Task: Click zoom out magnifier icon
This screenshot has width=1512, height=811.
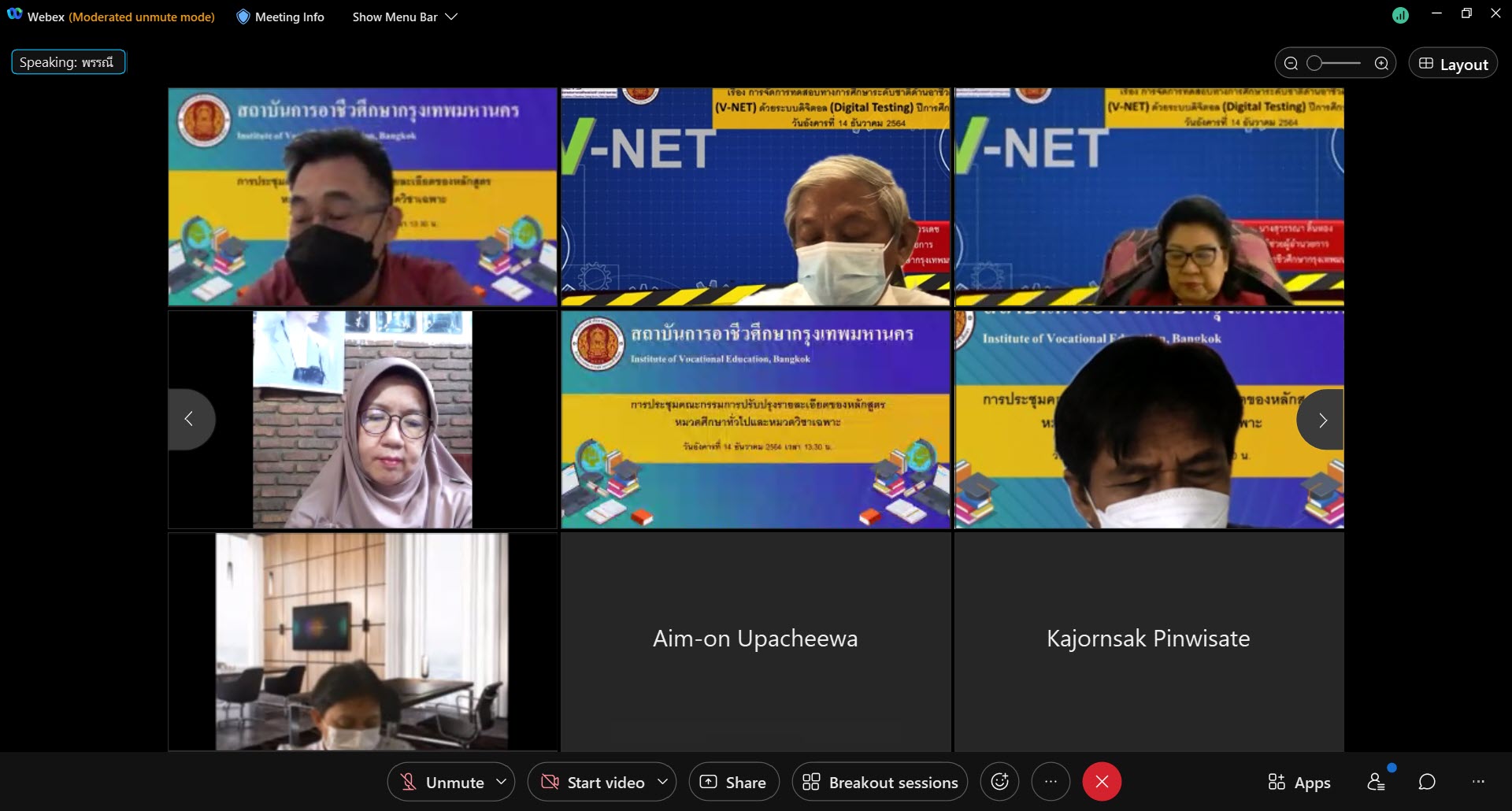Action: click(1291, 64)
